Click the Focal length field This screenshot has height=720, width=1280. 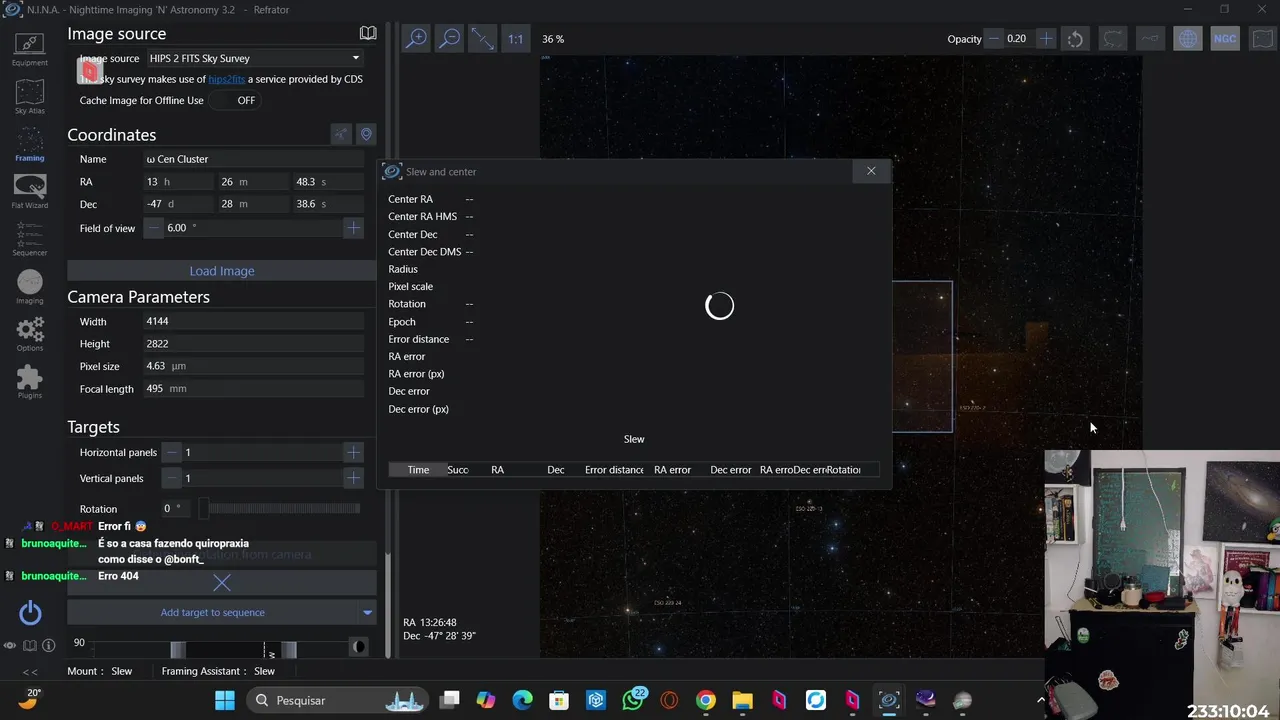(254, 389)
